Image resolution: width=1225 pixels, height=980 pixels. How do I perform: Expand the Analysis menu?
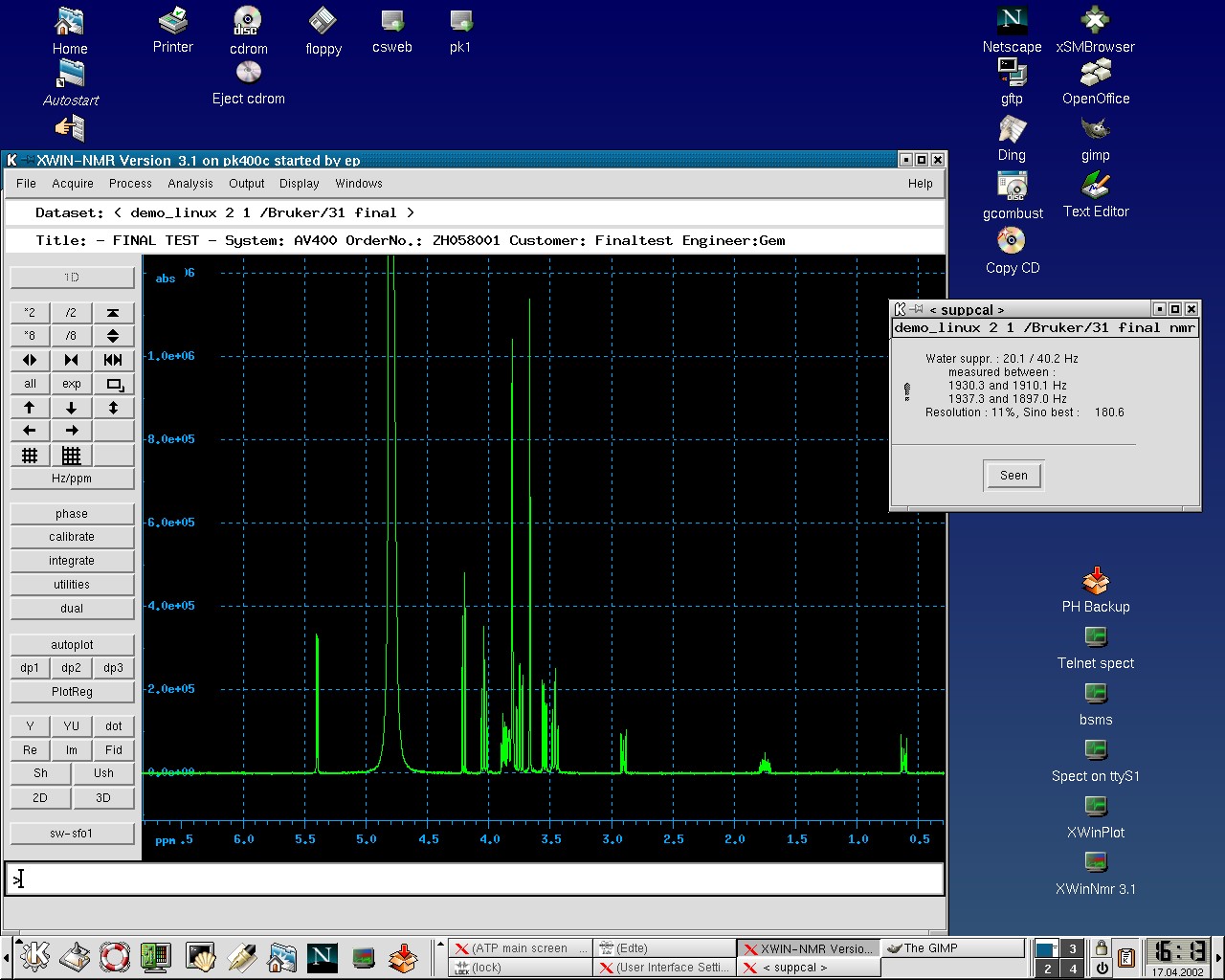click(x=190, y=184)
